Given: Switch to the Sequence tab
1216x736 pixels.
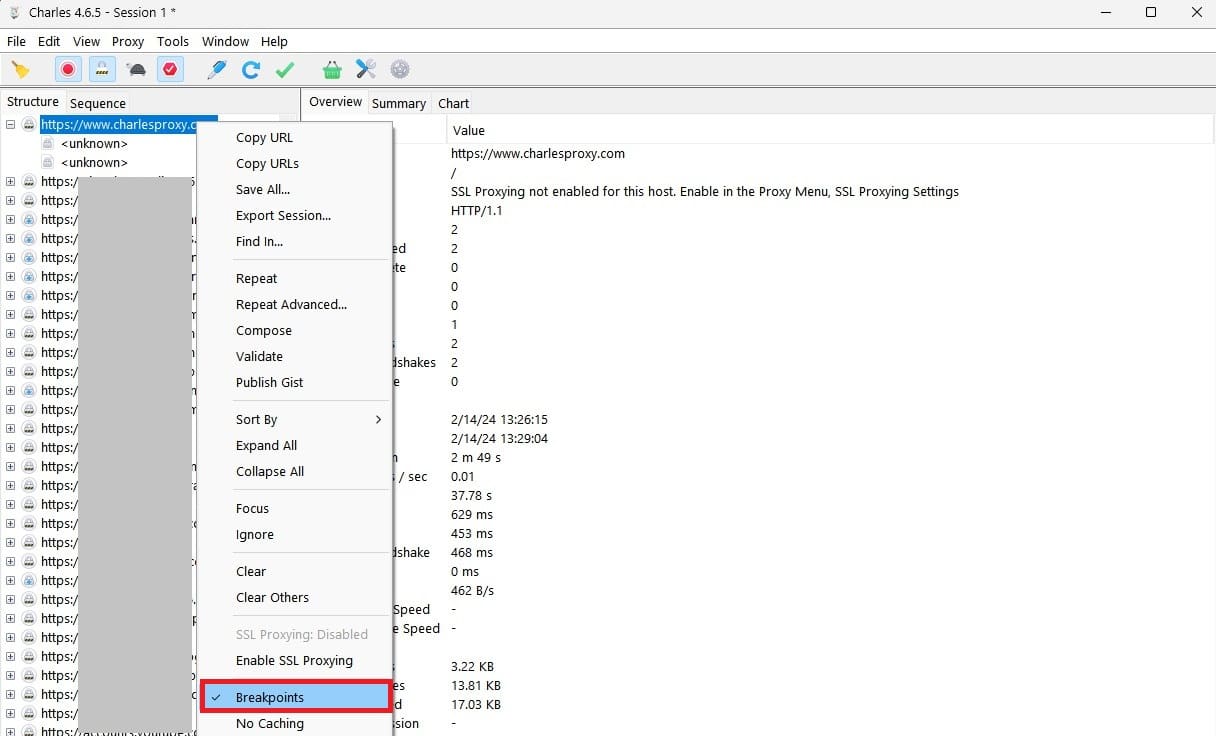Looking at the screenshot, I should click(98, 103).
